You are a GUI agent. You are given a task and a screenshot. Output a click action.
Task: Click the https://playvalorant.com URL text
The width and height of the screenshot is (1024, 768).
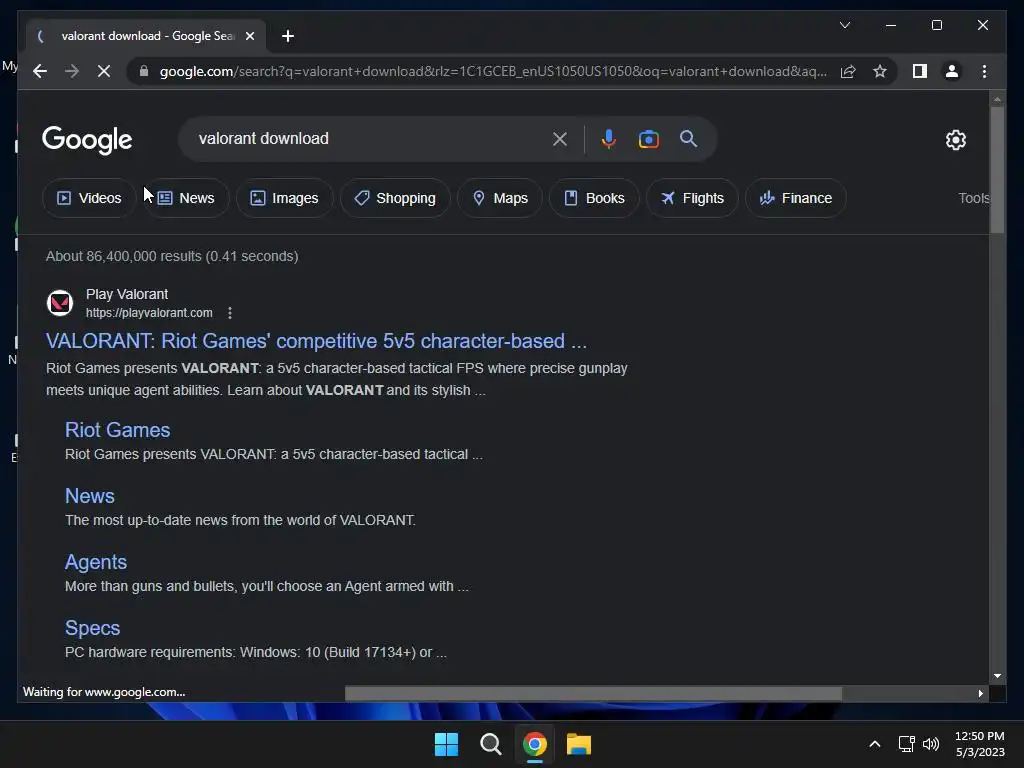pos(149,313)
